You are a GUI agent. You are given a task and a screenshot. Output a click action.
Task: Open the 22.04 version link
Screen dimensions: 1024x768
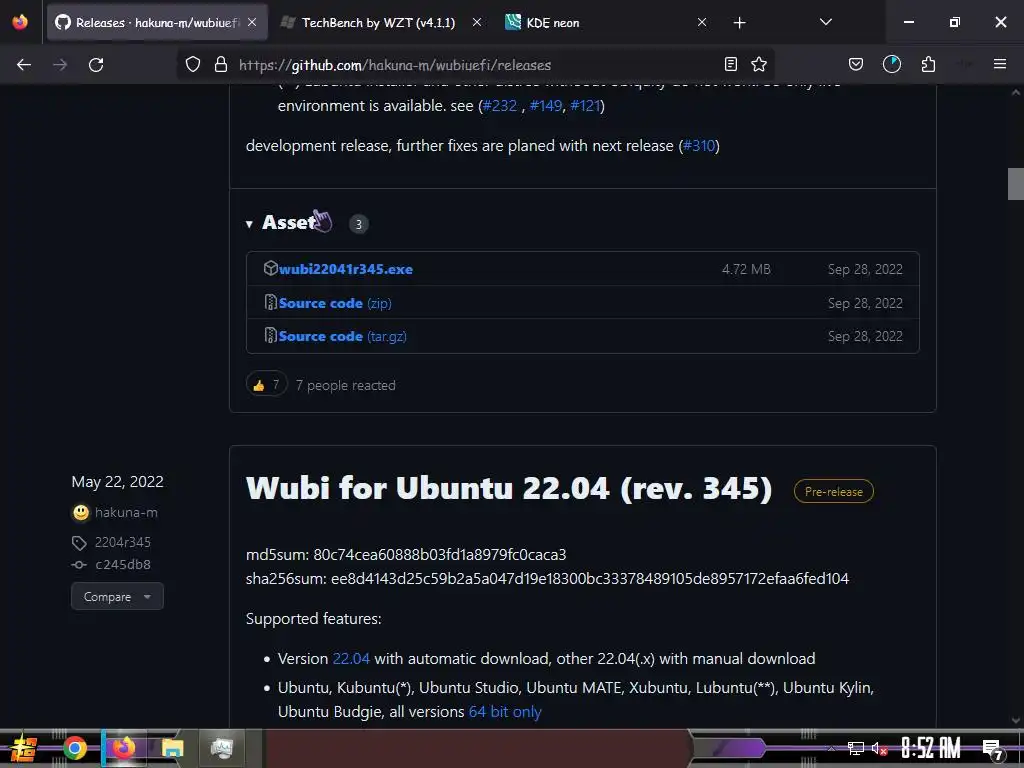pyautogui.click(x=351, y=658)
